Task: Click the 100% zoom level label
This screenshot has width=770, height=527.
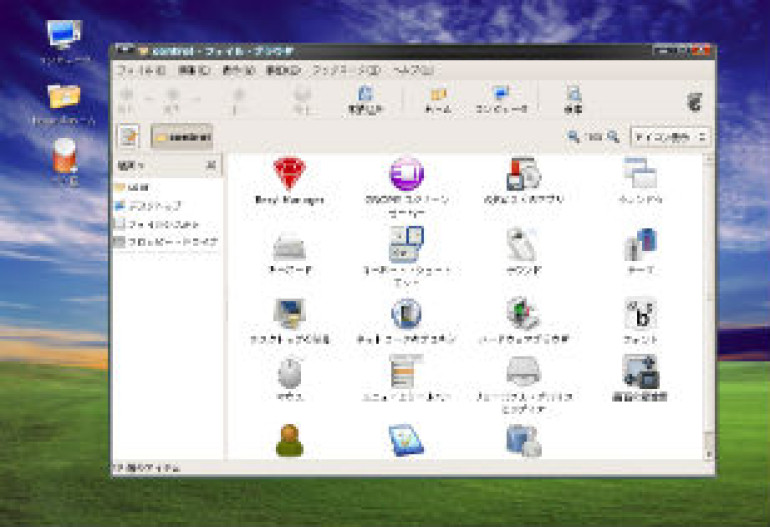Action: 594,137
